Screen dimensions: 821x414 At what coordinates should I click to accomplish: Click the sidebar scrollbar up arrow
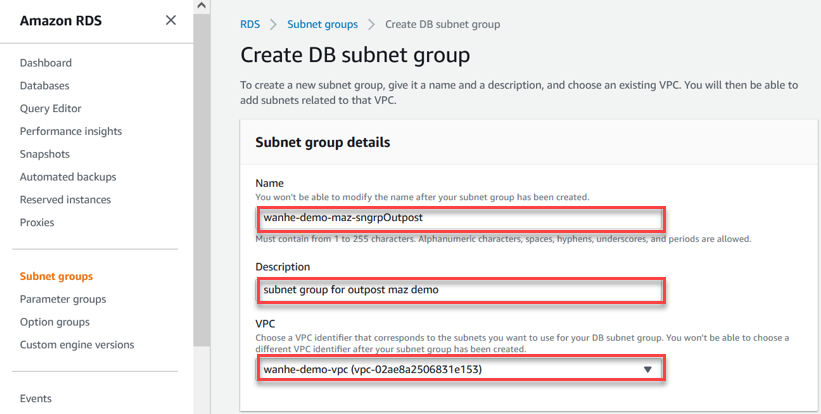(x=201, y=7)
